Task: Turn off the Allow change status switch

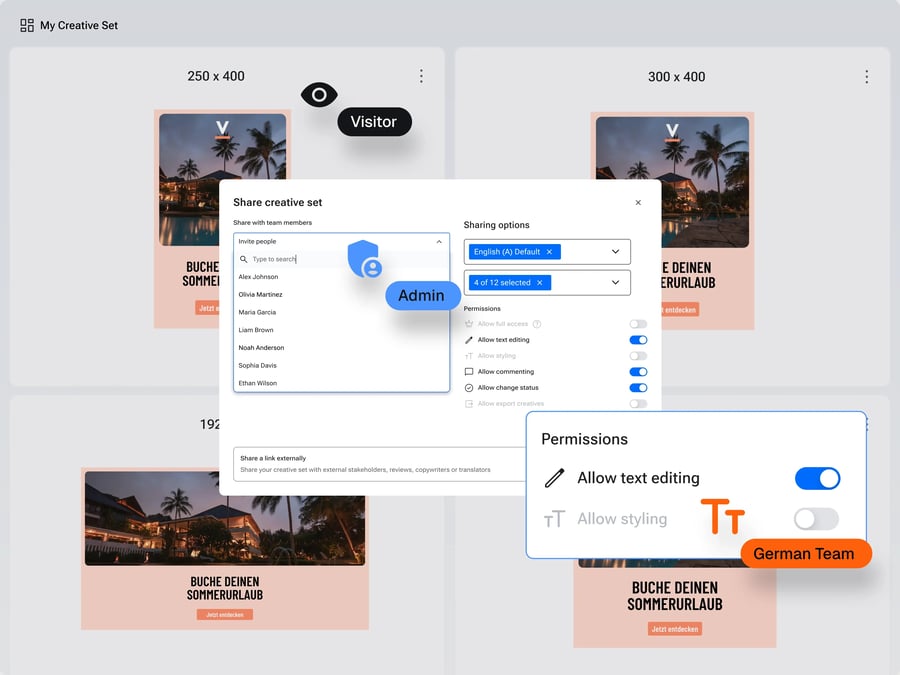Action: [638, 388]
